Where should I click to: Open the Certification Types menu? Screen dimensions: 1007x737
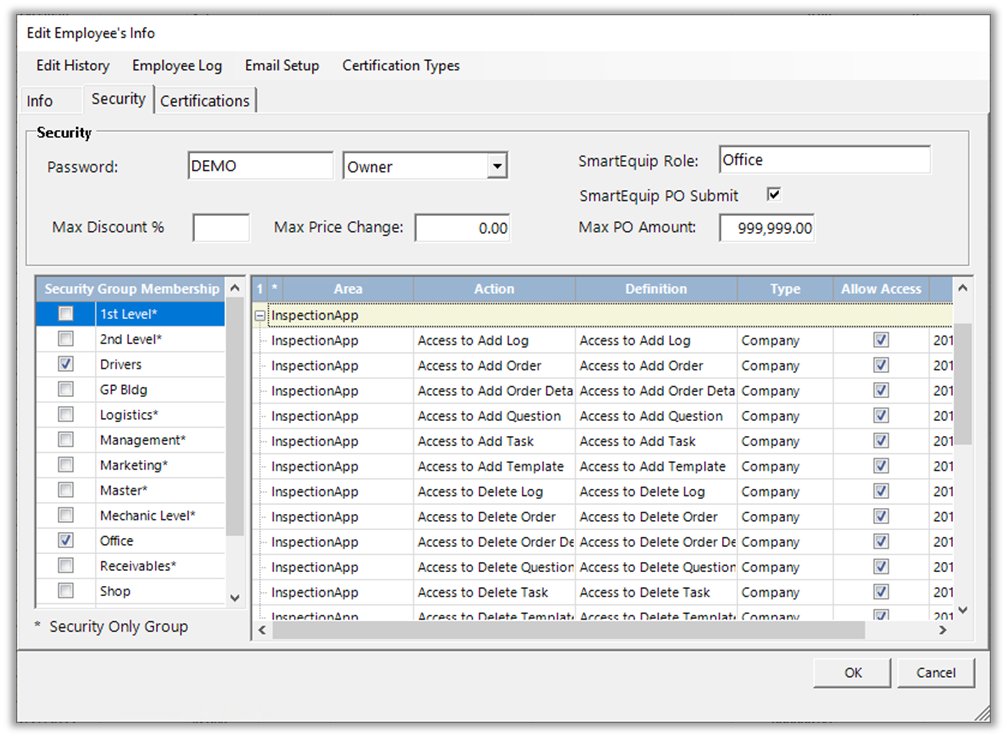401,66
